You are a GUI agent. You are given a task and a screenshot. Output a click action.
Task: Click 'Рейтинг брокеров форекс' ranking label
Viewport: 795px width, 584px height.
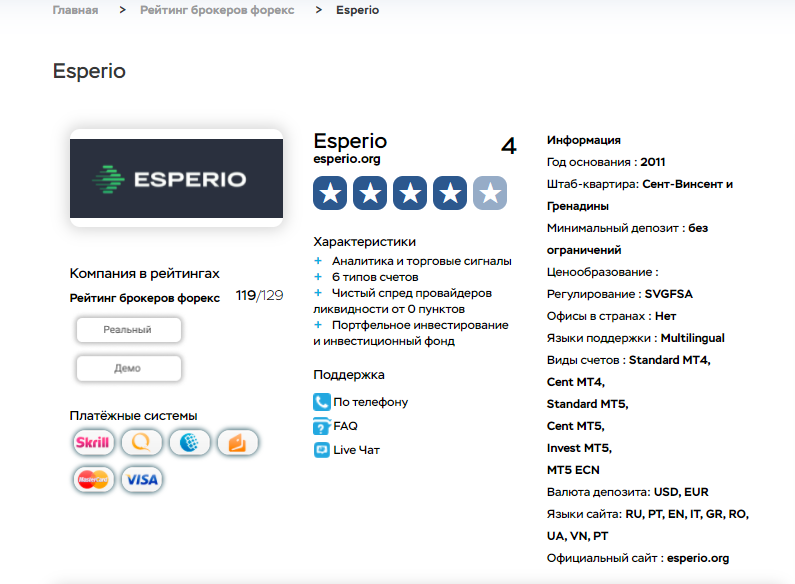coord(144,298)
